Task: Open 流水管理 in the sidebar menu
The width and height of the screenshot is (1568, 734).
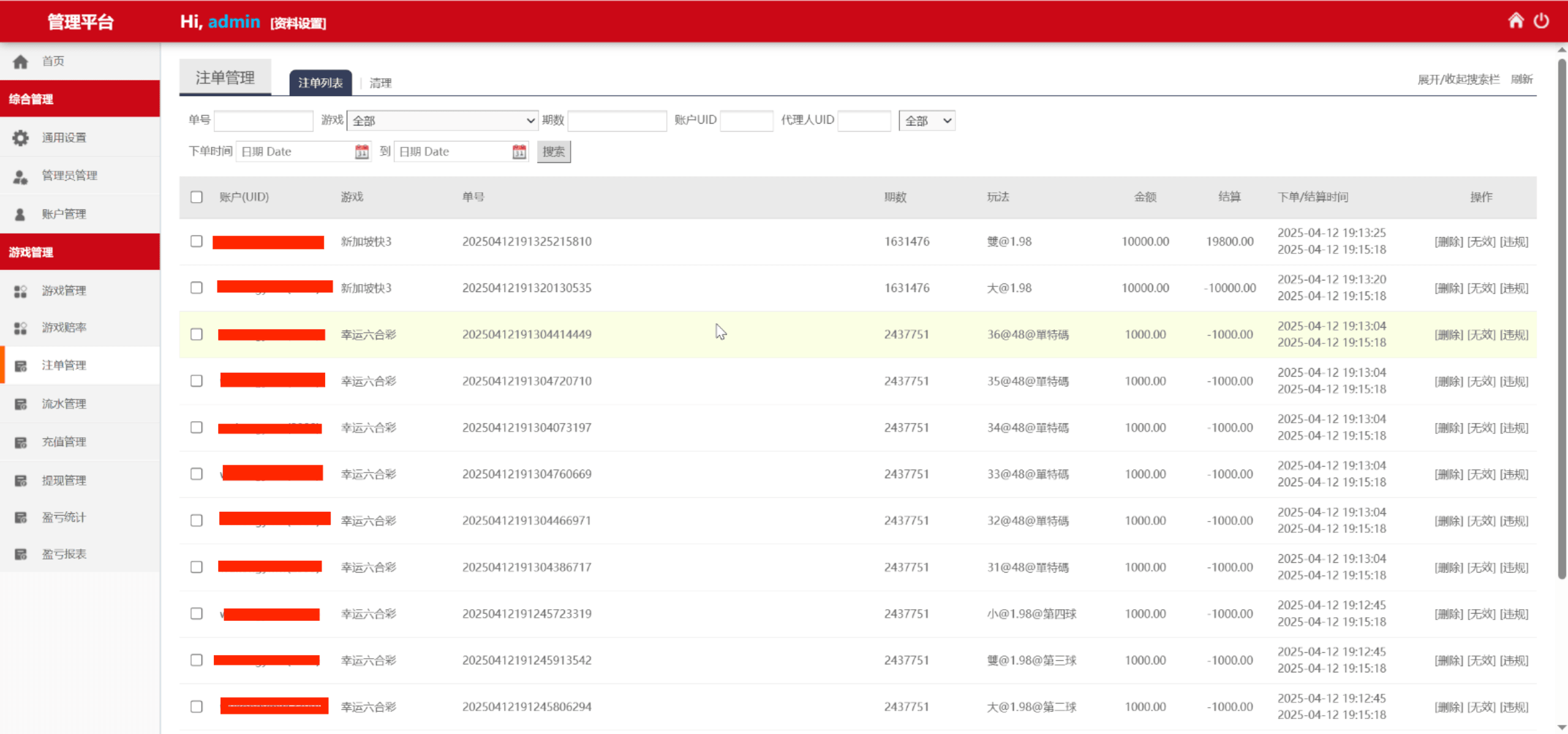Action: click(64, 404)
